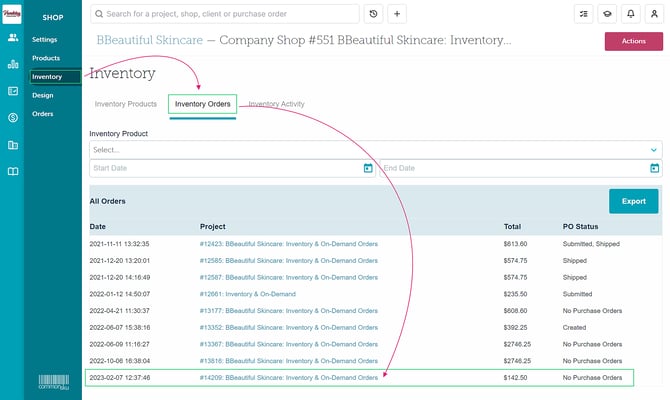Open project #12585 link
The width and height of the screenshot is (670, 400).
(x=289, y=261)
